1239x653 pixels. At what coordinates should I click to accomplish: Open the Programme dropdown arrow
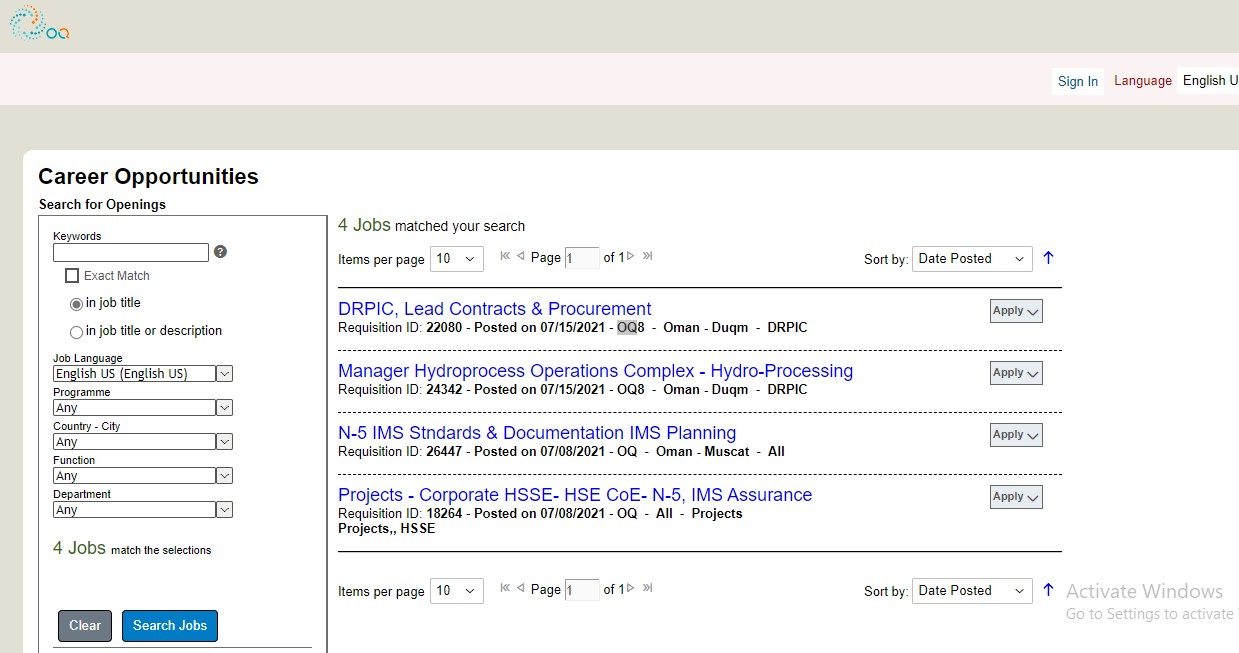click(x=225, y=408)
